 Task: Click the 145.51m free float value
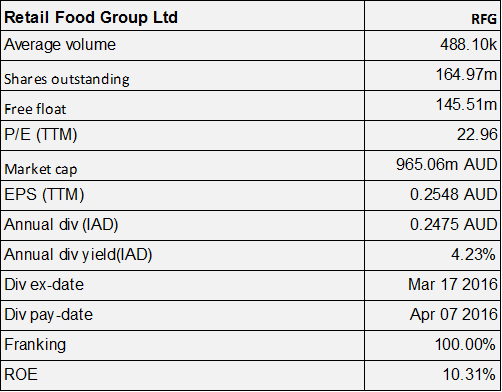pyautogui.click(x=466, y=104)
